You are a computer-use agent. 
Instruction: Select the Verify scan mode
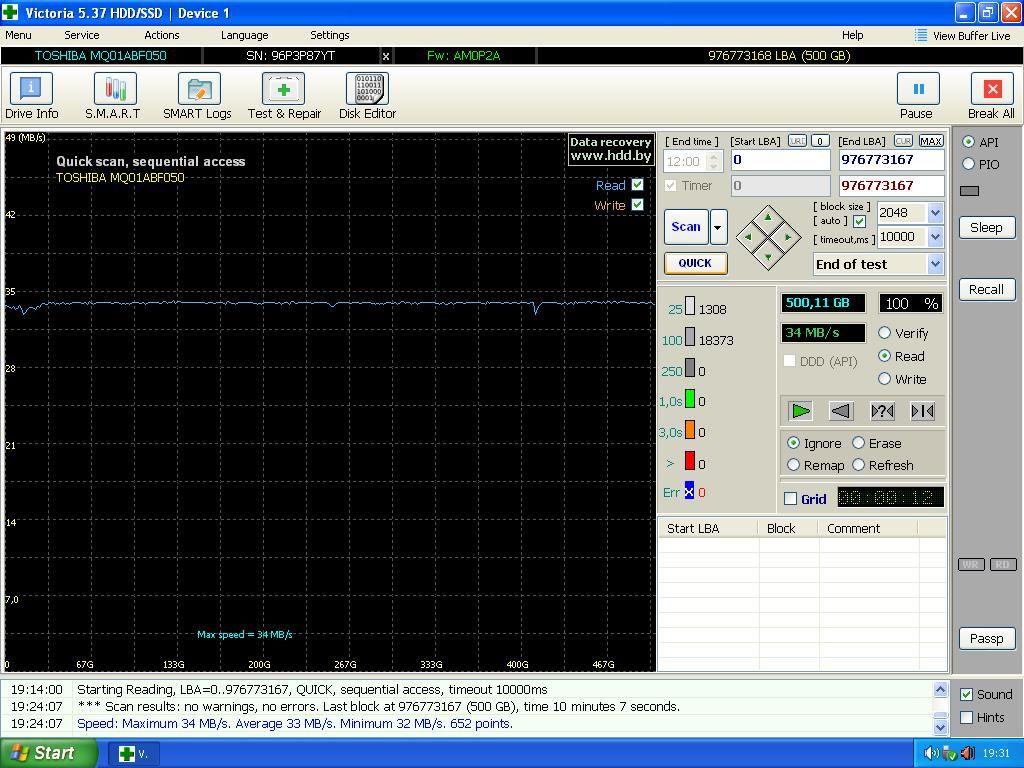pos(884,333)
